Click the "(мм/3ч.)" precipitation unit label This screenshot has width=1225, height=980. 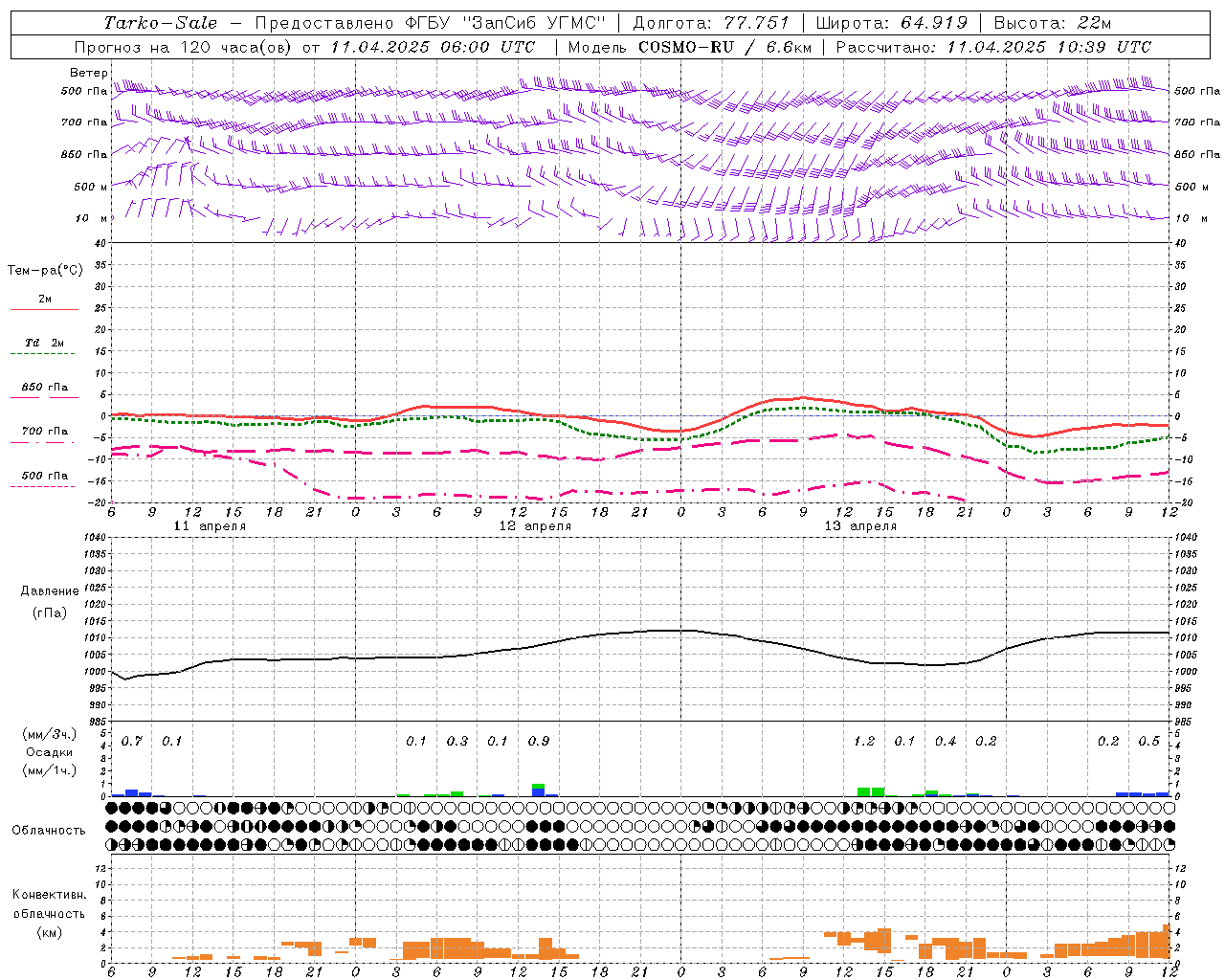click(x=50, y=735)
